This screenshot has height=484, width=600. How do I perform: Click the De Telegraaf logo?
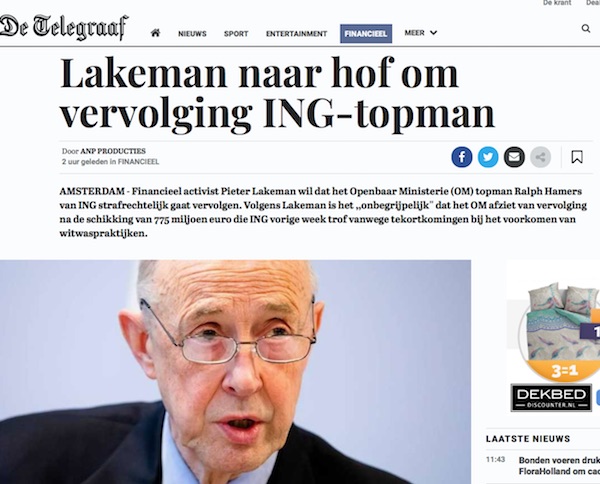pos(64,28)
